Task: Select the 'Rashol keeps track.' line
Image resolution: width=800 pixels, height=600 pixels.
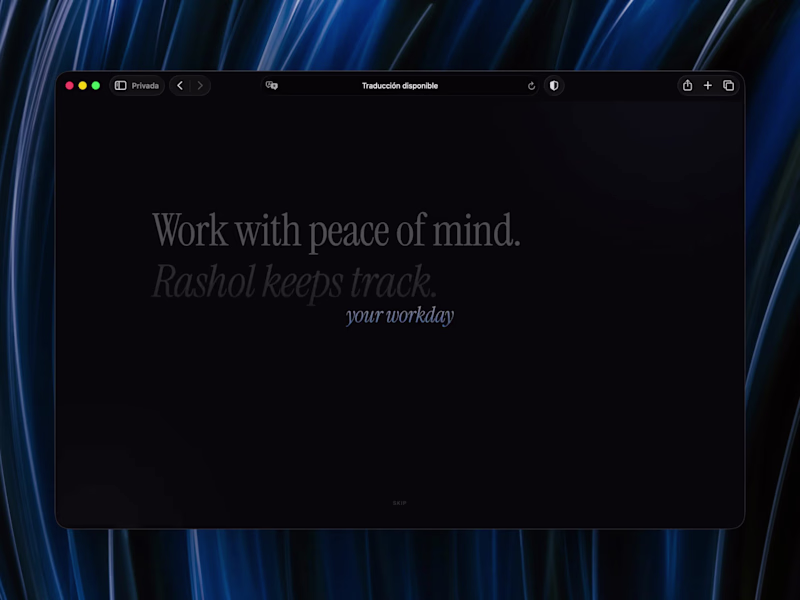Action: pos(294,282)
